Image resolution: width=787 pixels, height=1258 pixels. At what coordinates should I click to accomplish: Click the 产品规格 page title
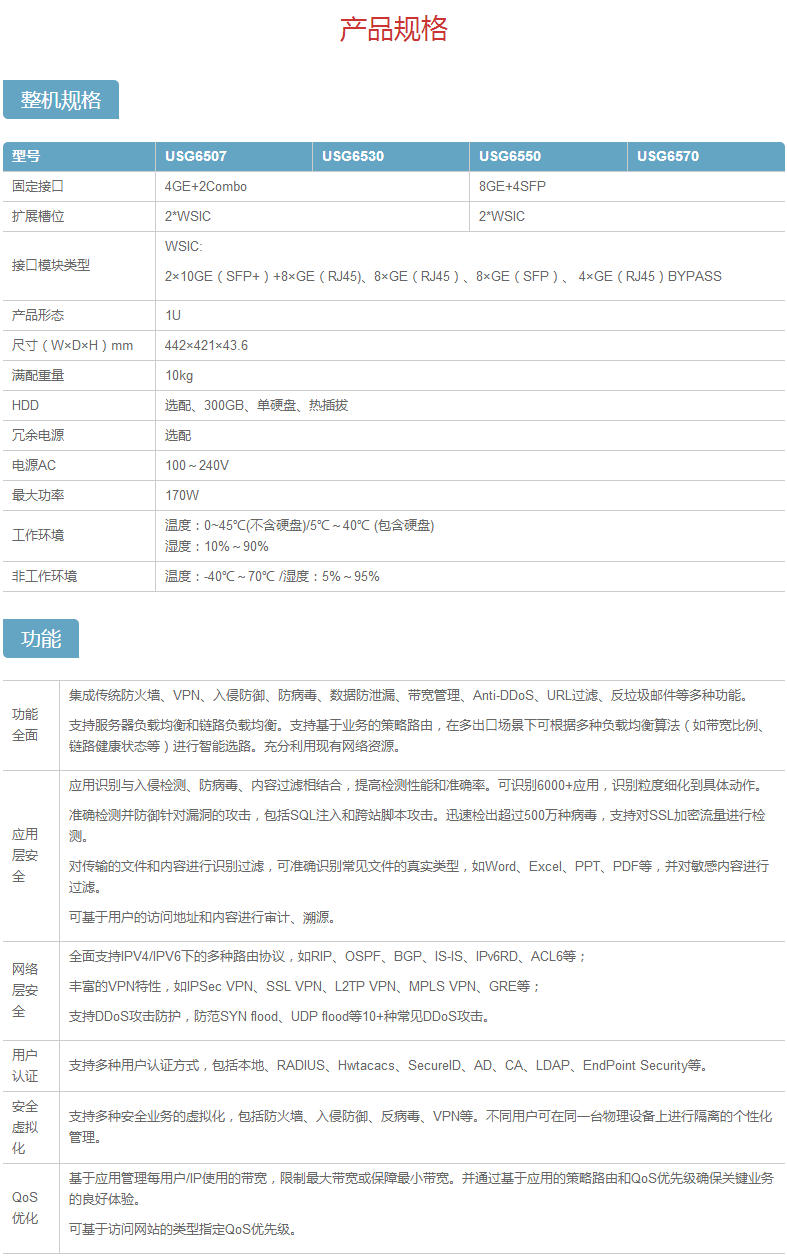click(x=394, y=29)
